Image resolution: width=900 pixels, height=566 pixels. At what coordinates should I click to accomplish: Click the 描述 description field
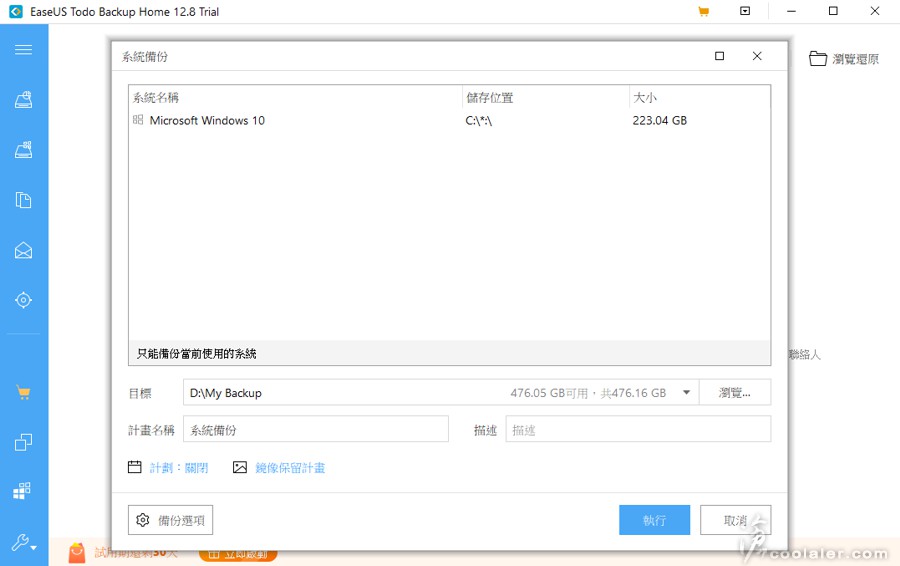(638, 429)
